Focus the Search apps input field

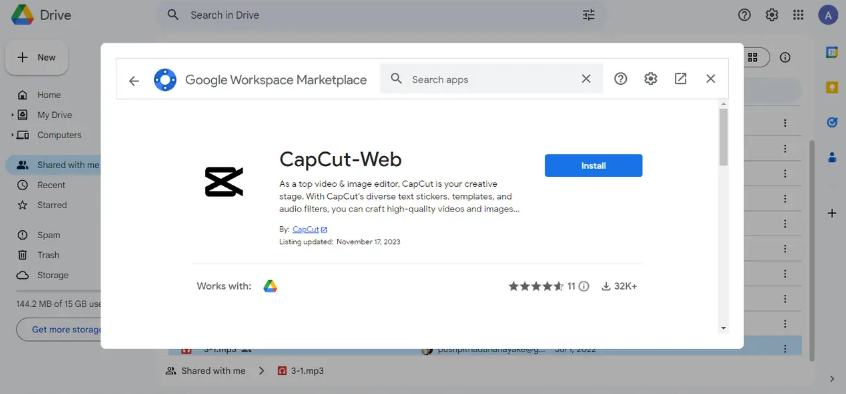pos(492,79)
